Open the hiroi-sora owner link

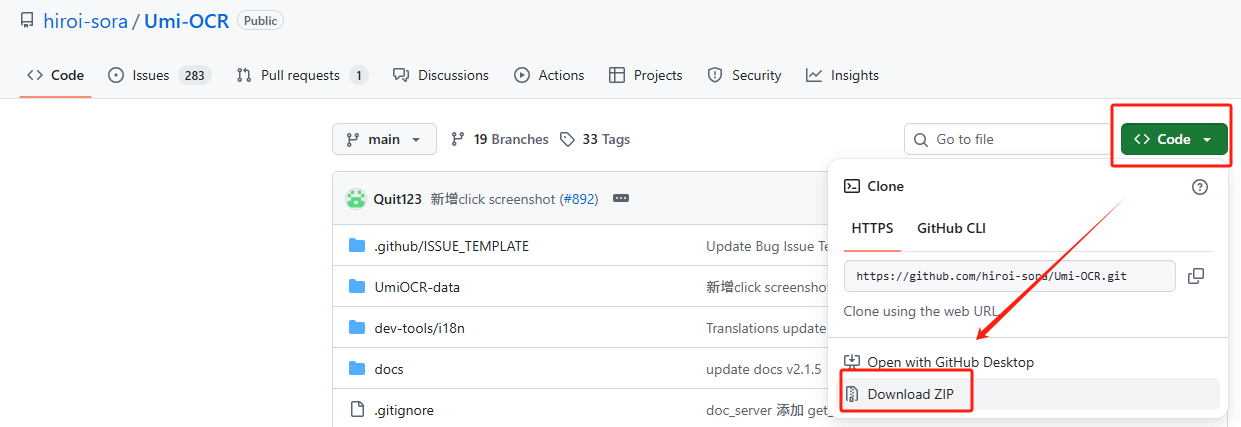[x=85, y=21]
